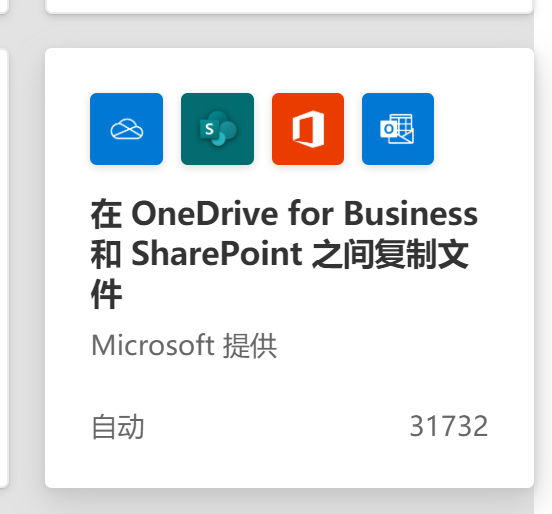Click the white vertical strip at right edge
Viewport: 552px width, 514px height.
[x=543, y=257]
